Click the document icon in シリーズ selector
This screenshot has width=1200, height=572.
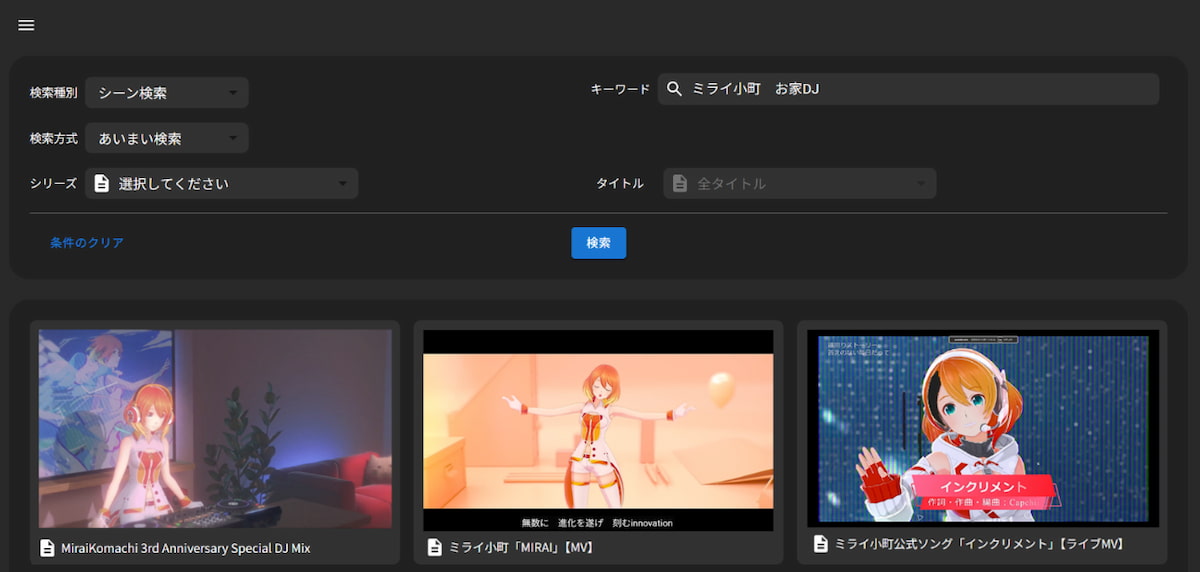point(101,183)
